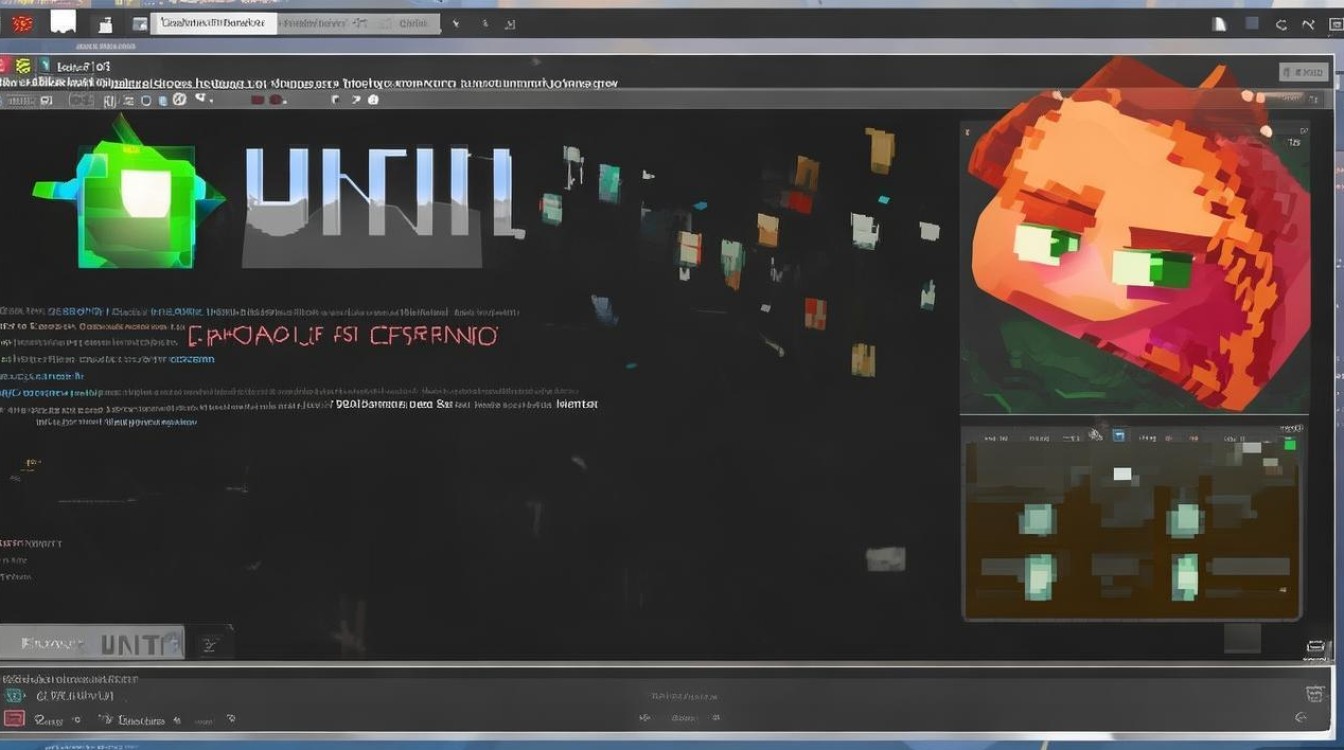Click the yellow-green striped icon in the second row

tap(23, 67)
